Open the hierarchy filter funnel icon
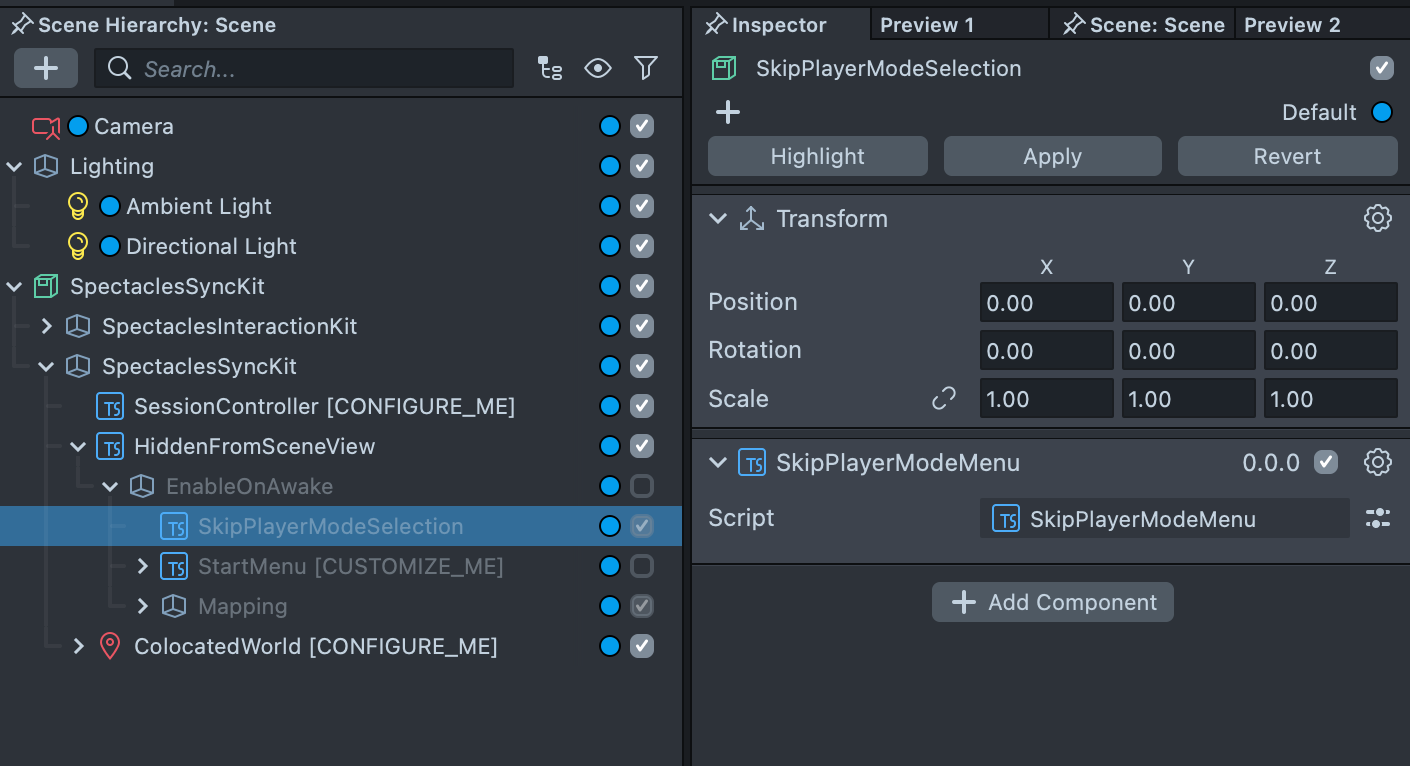1410x766 pixels. click(x=646, y=68)
